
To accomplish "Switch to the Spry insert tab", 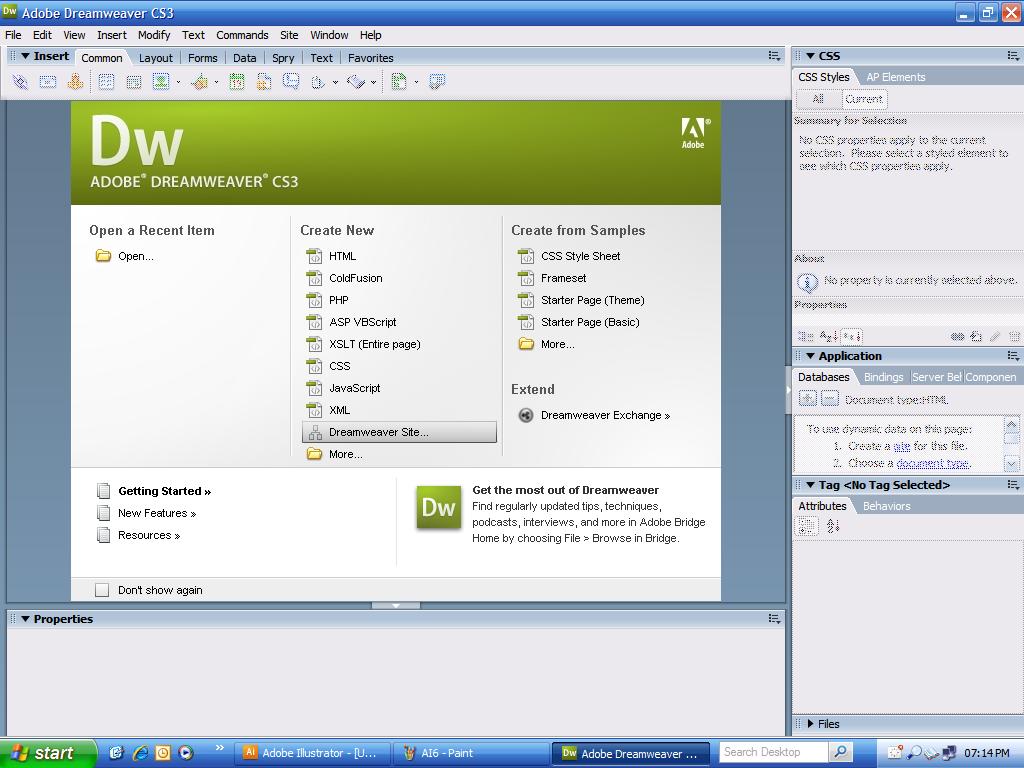I will click(283, 58).
